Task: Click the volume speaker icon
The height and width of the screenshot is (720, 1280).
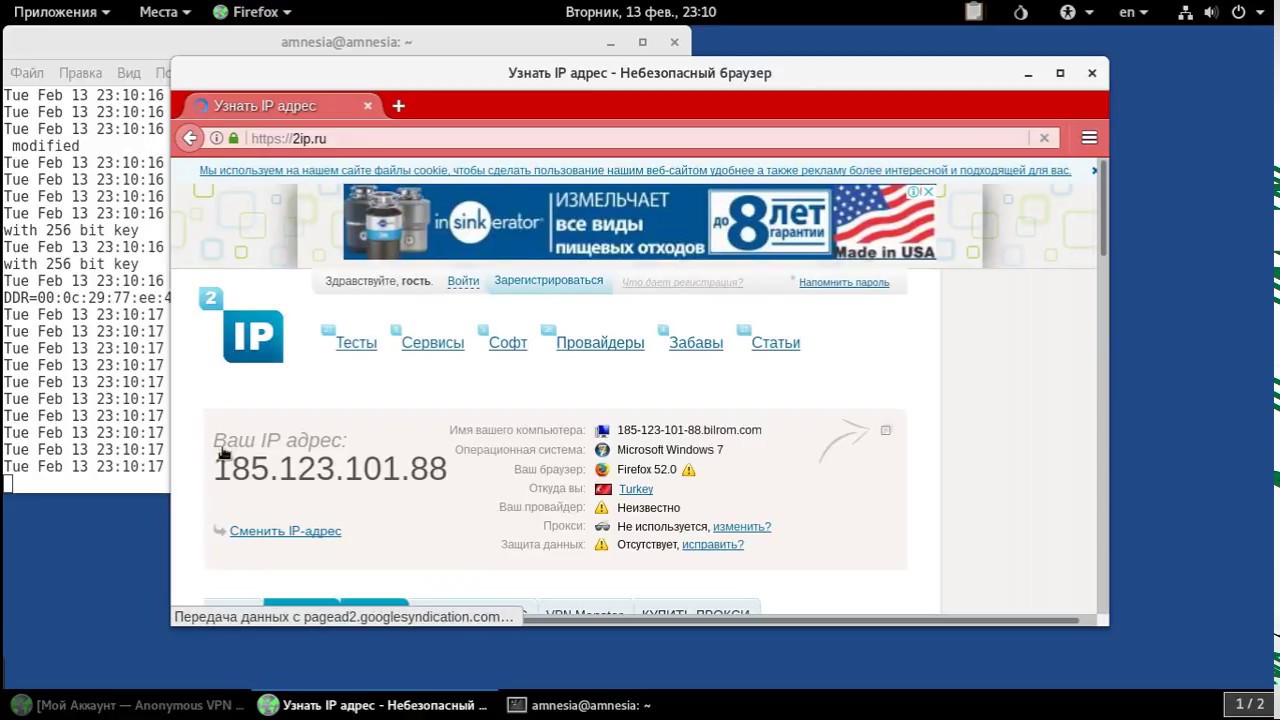Action: (x=1211, y=12)
